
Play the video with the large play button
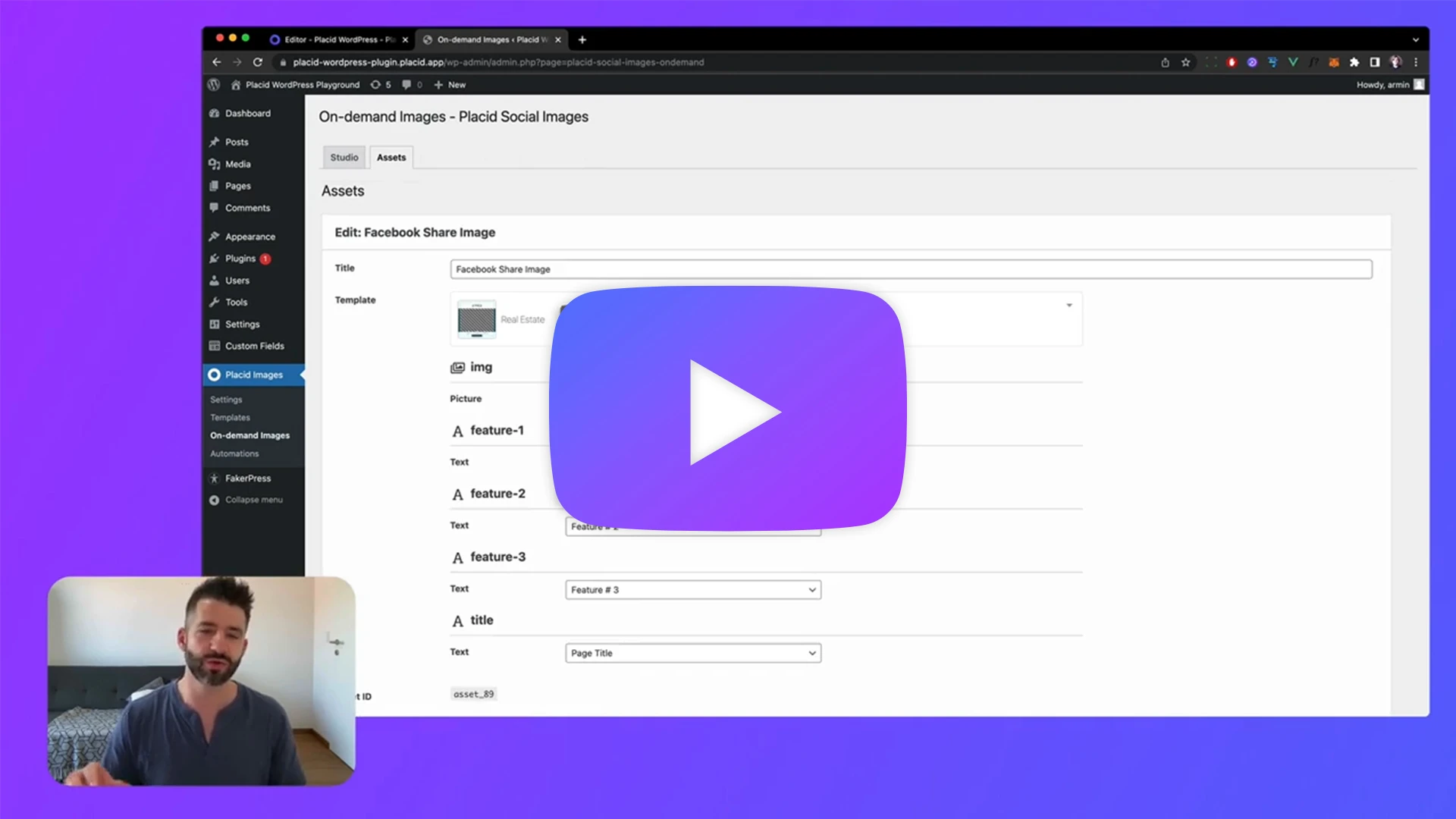click(x=728, y=409)
